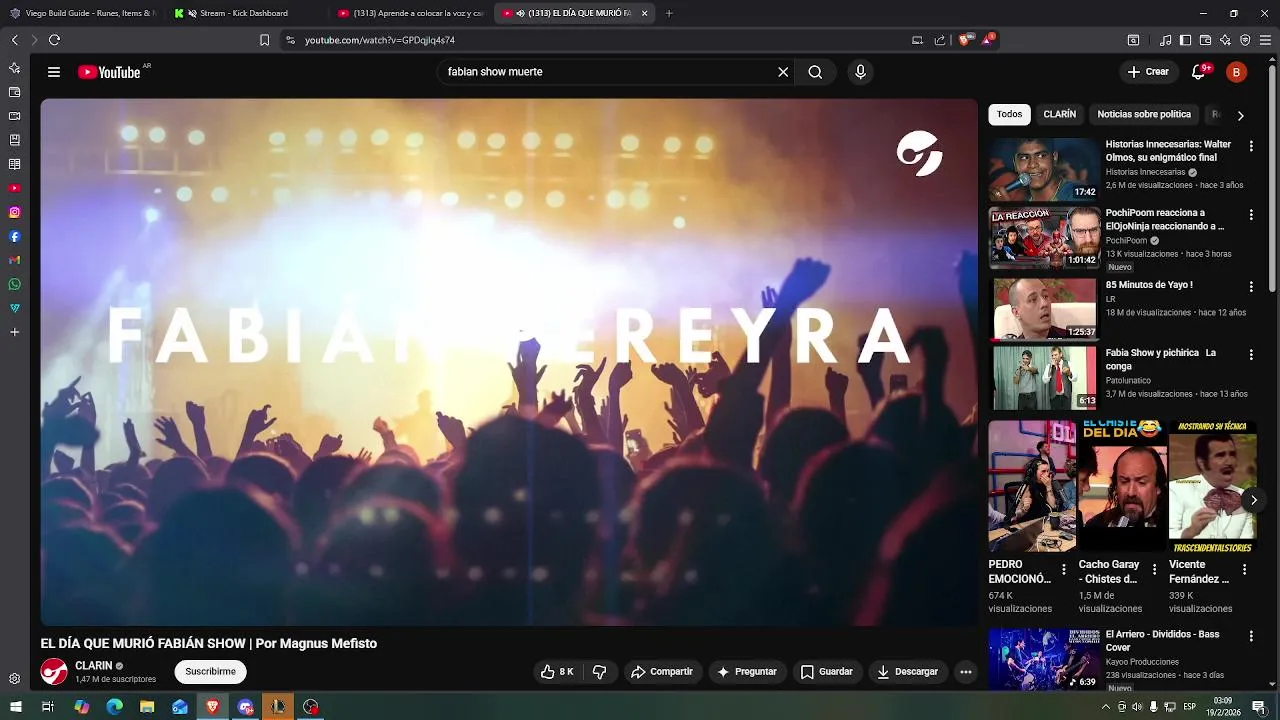Select Noticias sobre política chip

(1144, 114)
